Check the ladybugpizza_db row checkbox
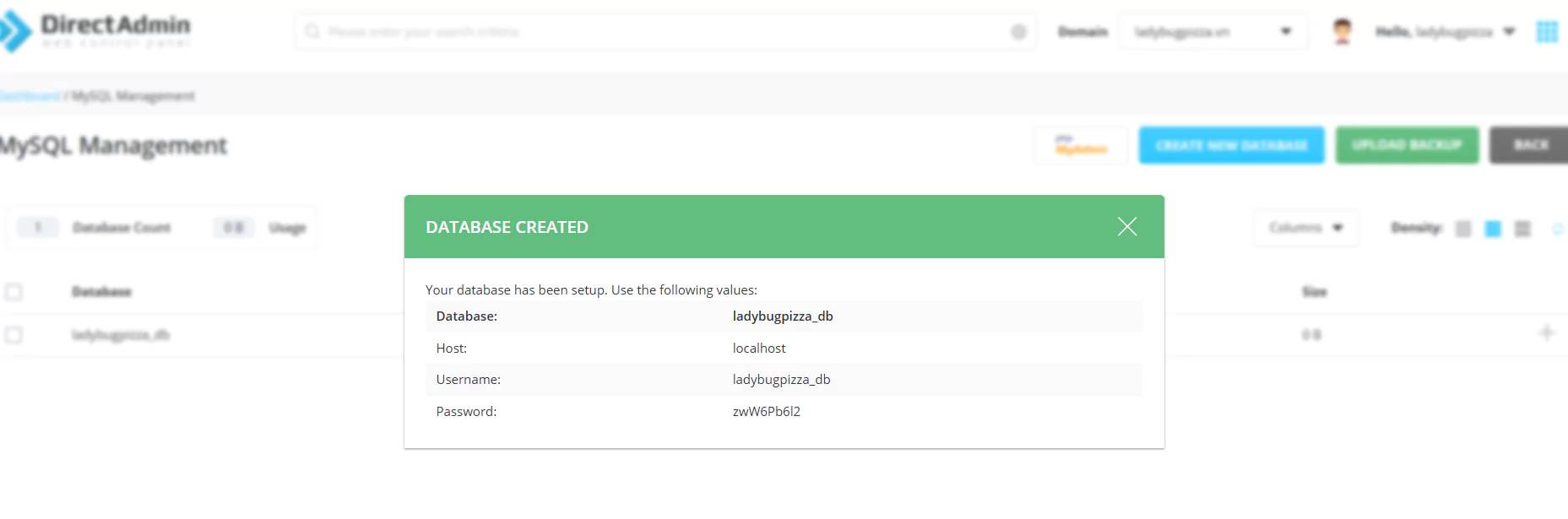Viewport: 1568px width, 519px height. (14, 335)
